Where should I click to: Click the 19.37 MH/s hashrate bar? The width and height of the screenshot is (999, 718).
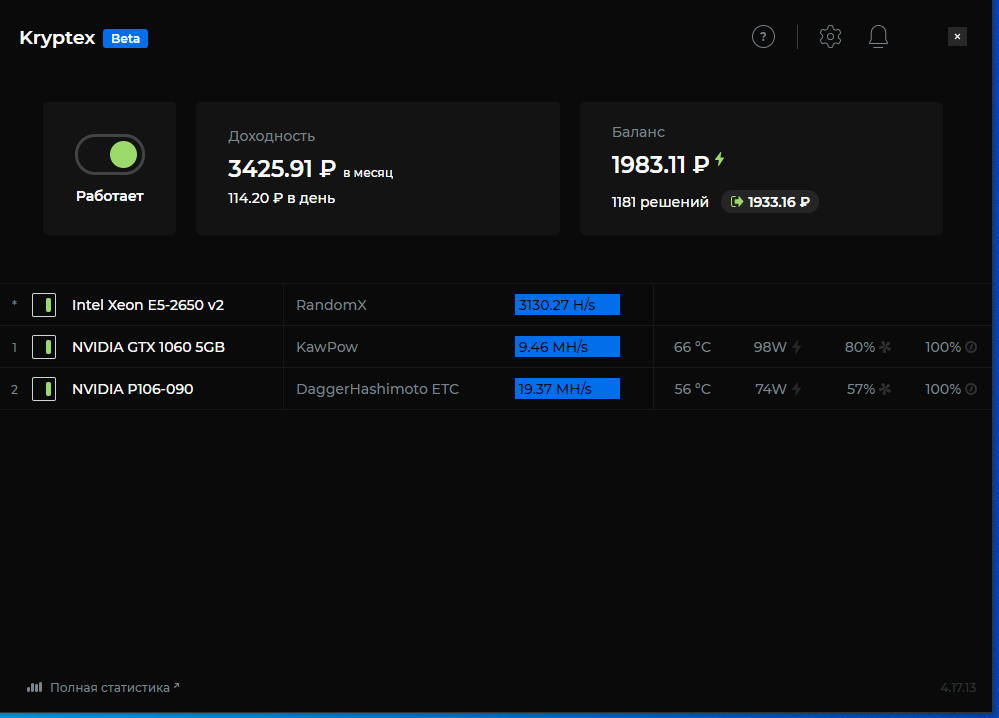pos(567,389)
